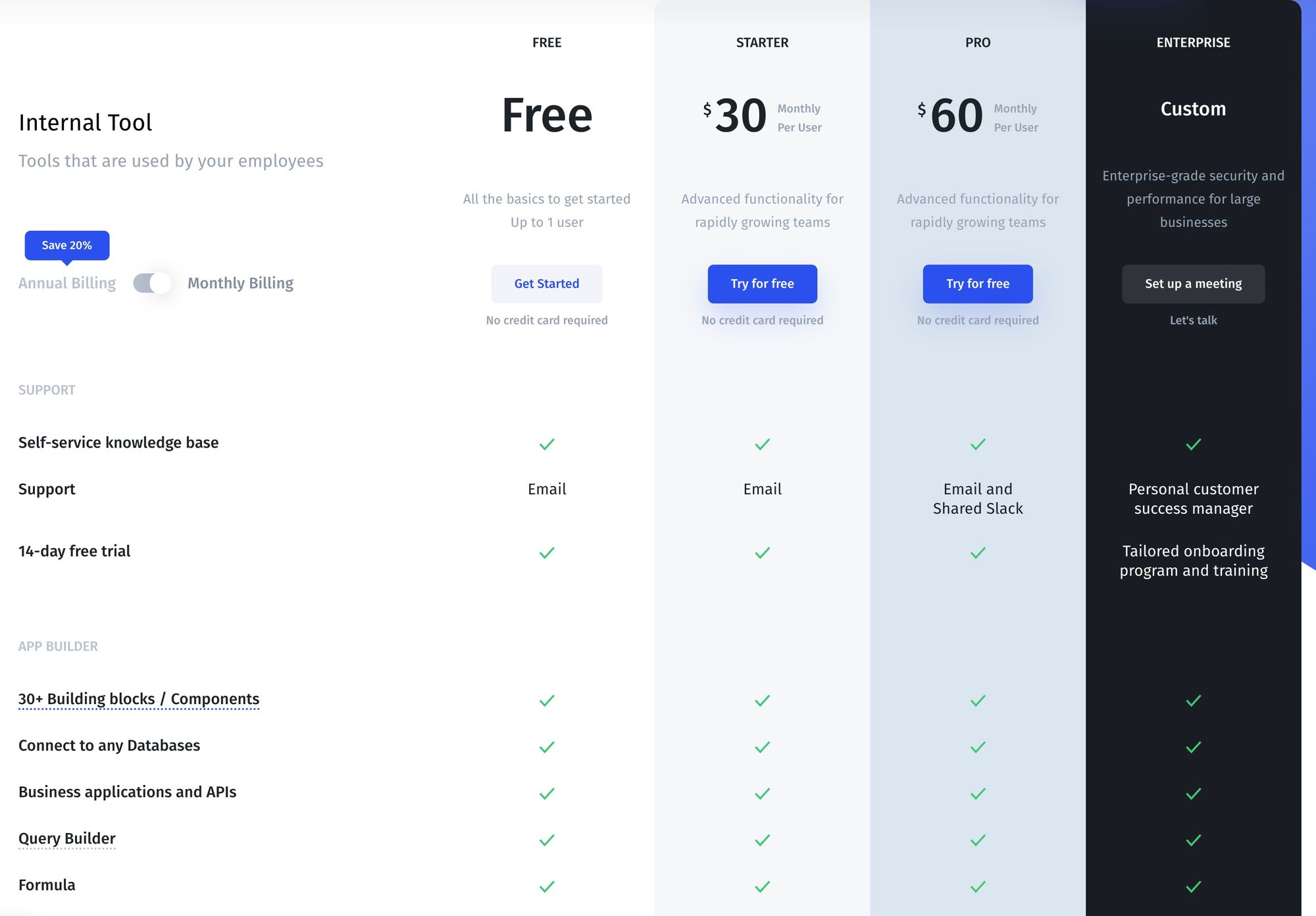Click the checkmark icon for Pro plan Query Builder
The image size is (1316, 916).
click(977, 838)
